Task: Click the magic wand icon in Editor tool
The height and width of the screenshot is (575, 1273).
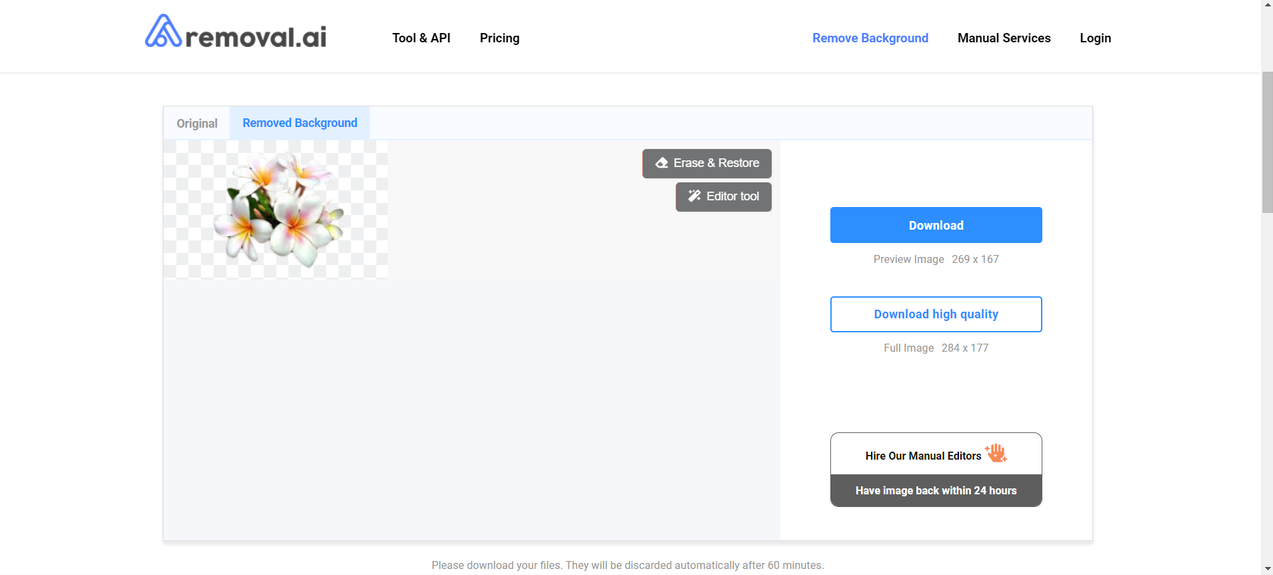Action: pyautogui.click(x=694, y=196)
